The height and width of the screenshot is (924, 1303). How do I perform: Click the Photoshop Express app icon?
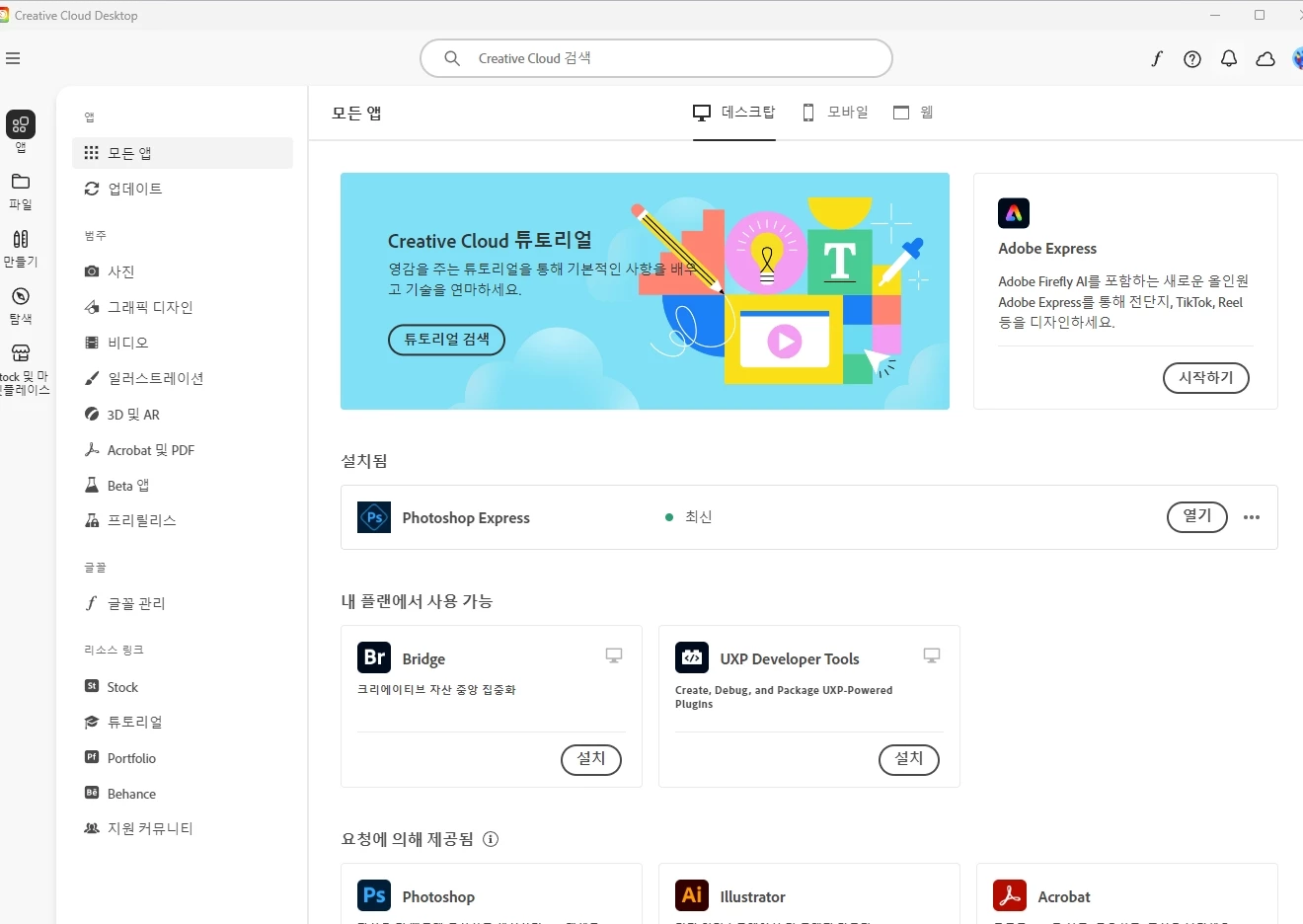click(374, 517)
